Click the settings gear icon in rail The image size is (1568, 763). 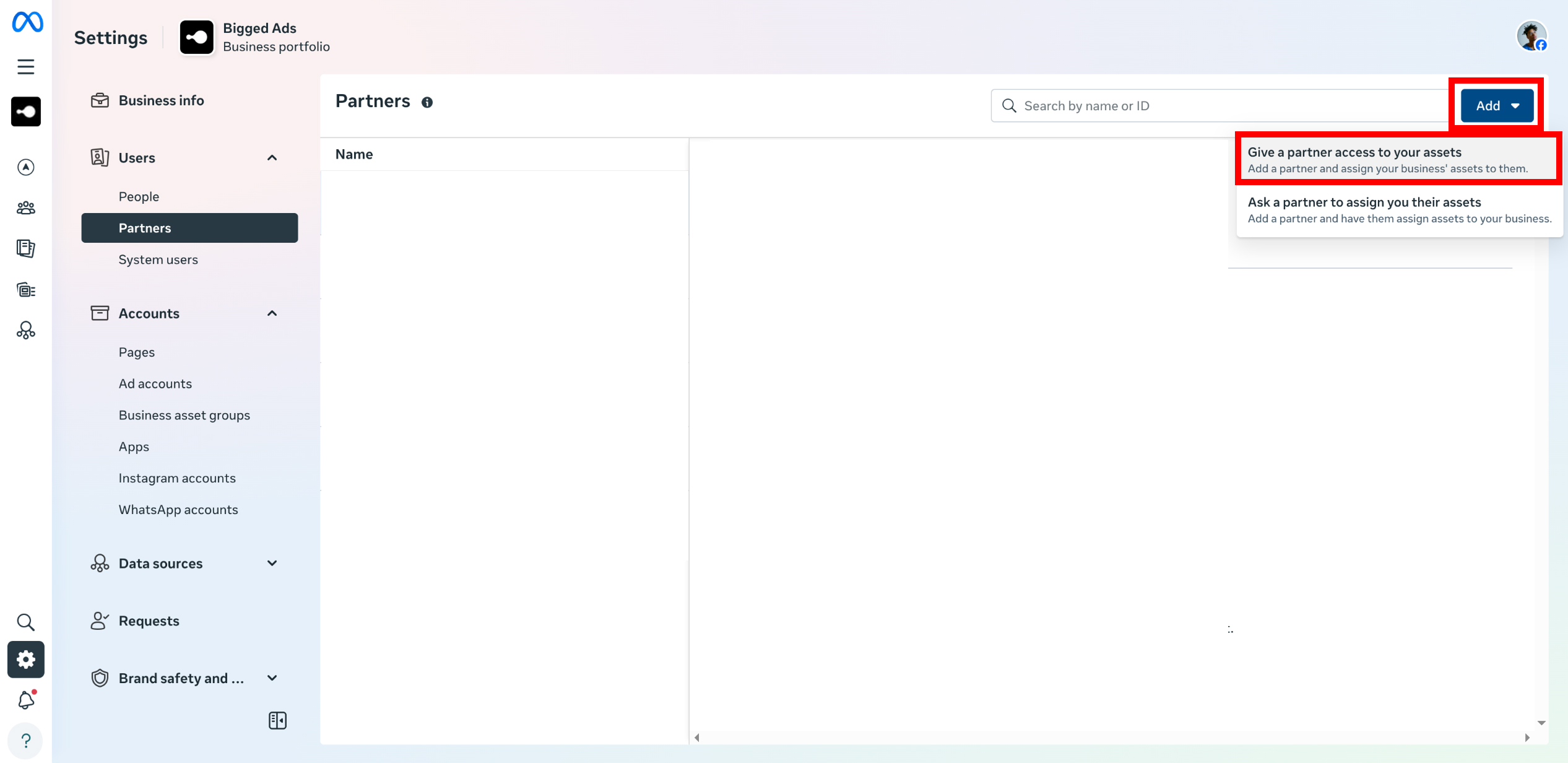(x=26, y=660)
